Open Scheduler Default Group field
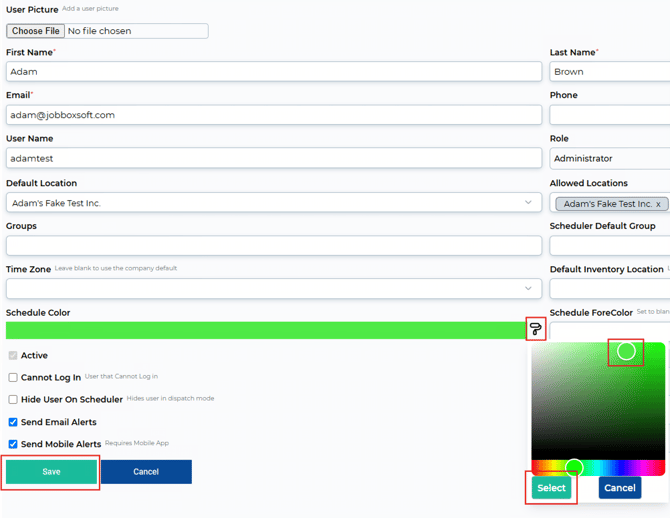The image size is (670, 518). [610, 246]
